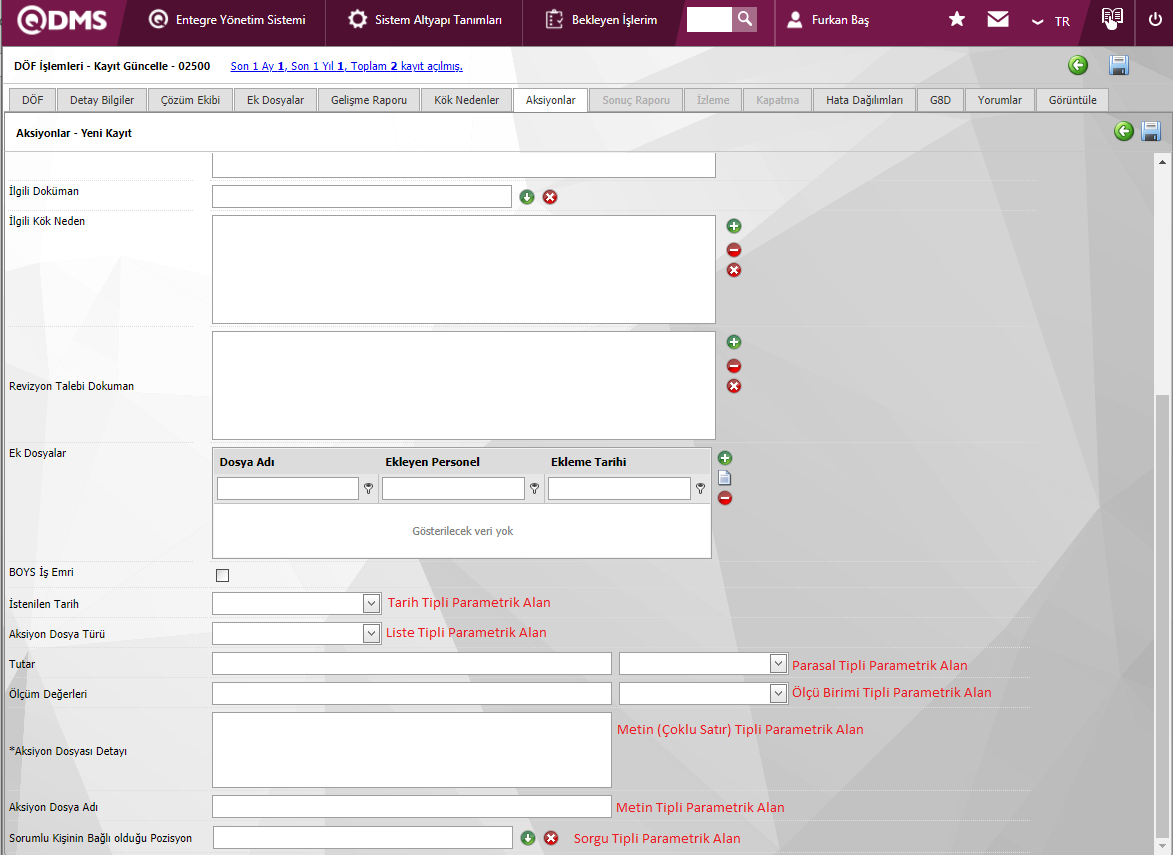Click green select arrow for İlgili Doküman

coord(527,197)
